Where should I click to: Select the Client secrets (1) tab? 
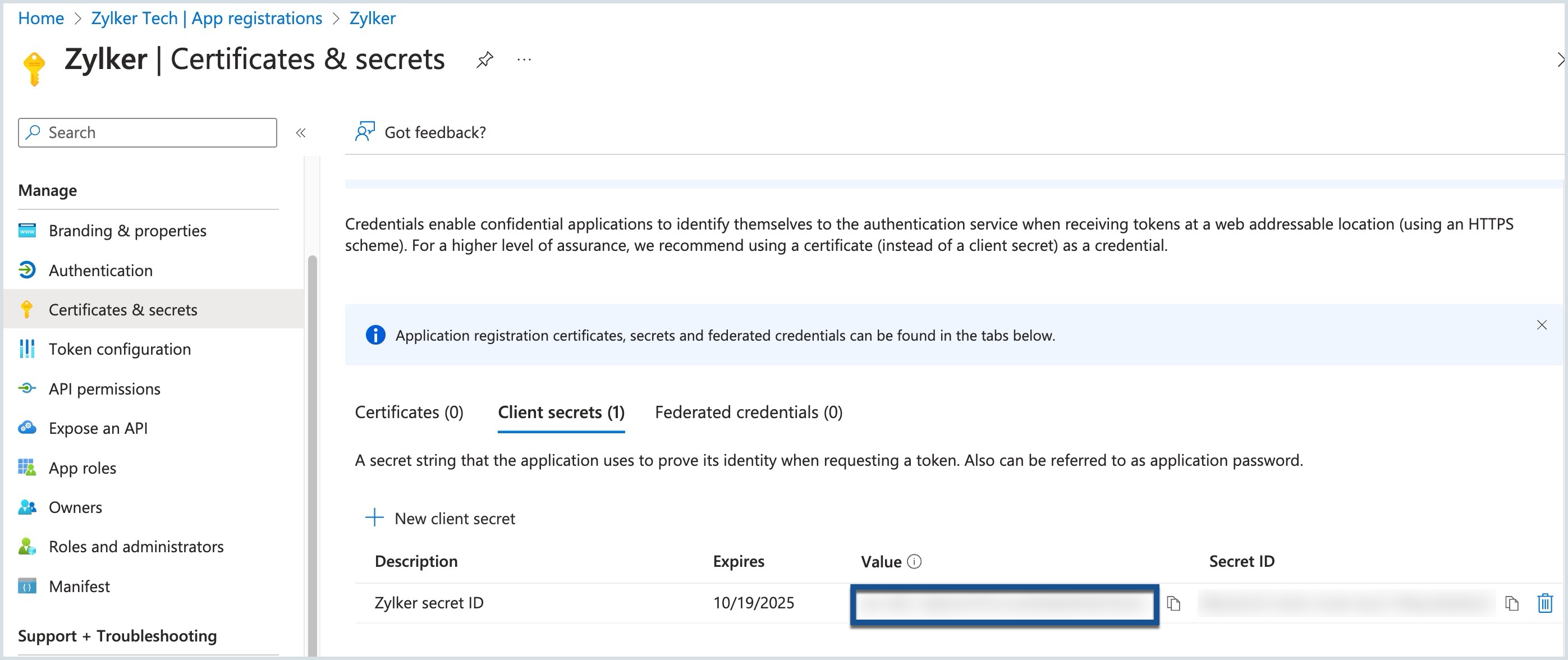click(x=561, y=412)
